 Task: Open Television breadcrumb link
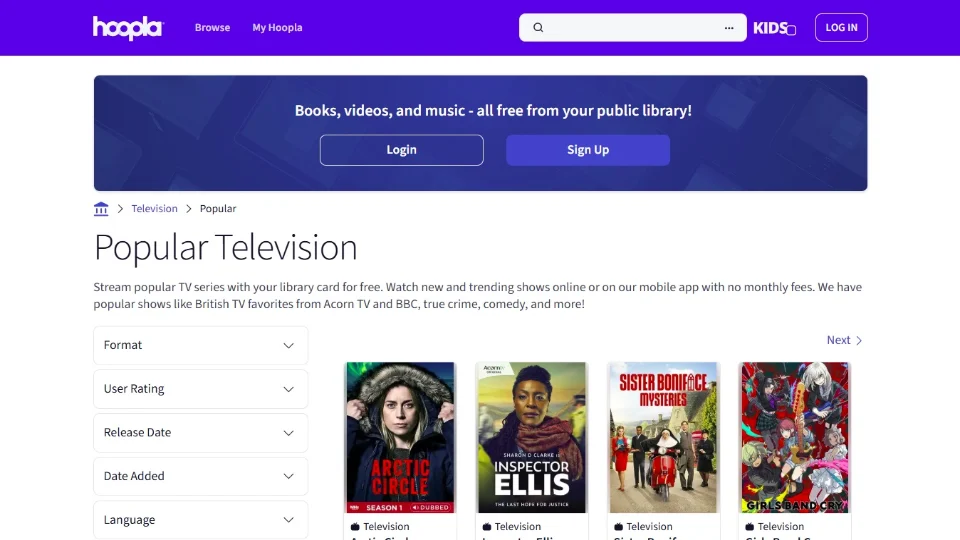pos(154,209)
